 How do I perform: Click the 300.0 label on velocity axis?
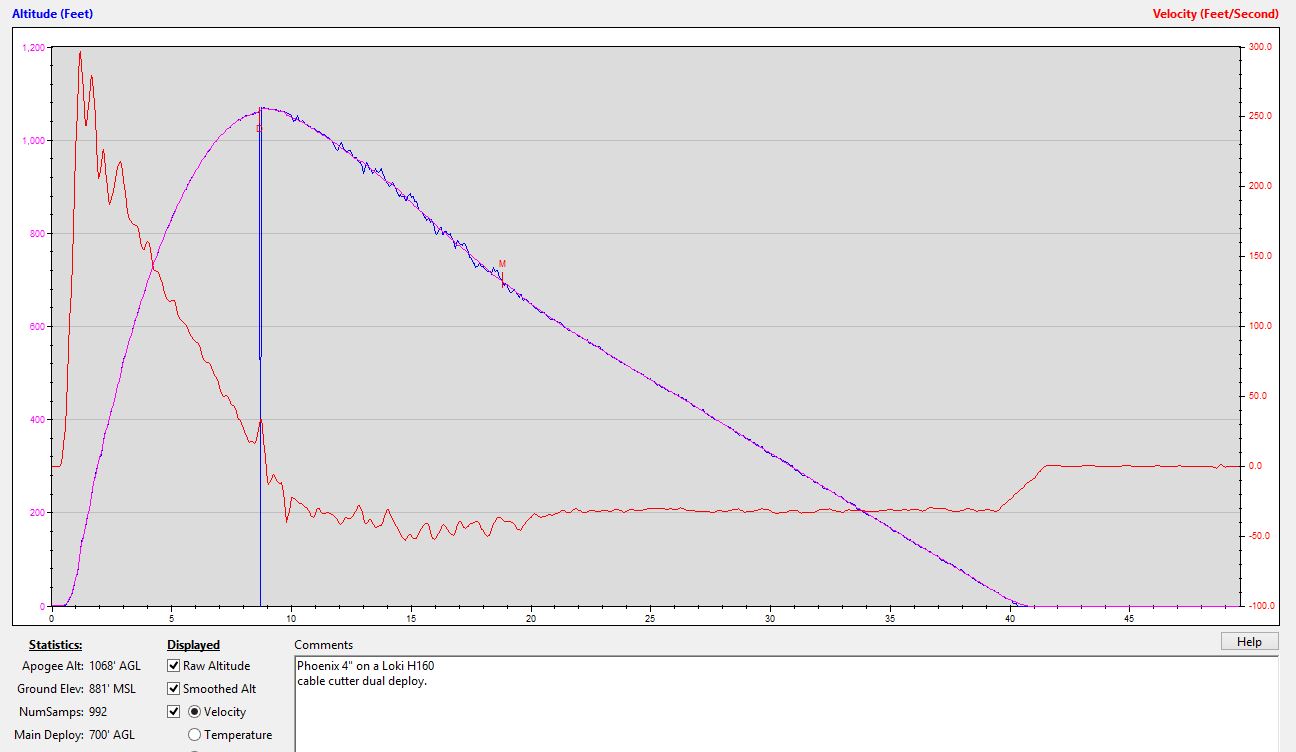pos(1260,47)
